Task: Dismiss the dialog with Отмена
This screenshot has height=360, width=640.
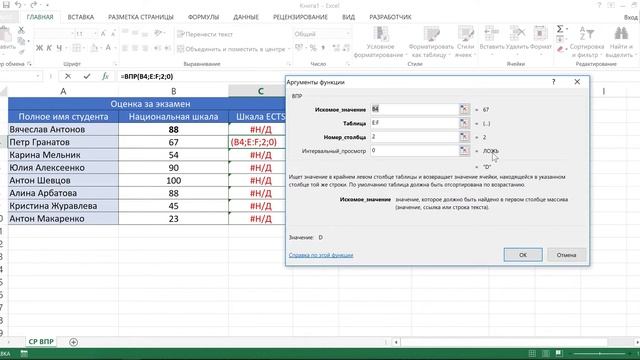Action: (x=567, y=255)
